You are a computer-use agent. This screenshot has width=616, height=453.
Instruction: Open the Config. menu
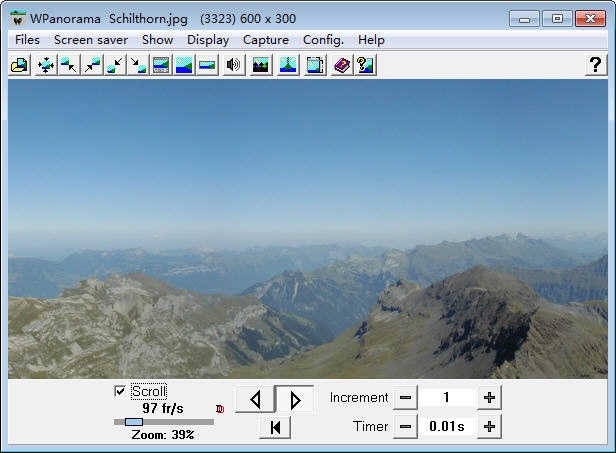pyautogui.click(x=323, y=40)
